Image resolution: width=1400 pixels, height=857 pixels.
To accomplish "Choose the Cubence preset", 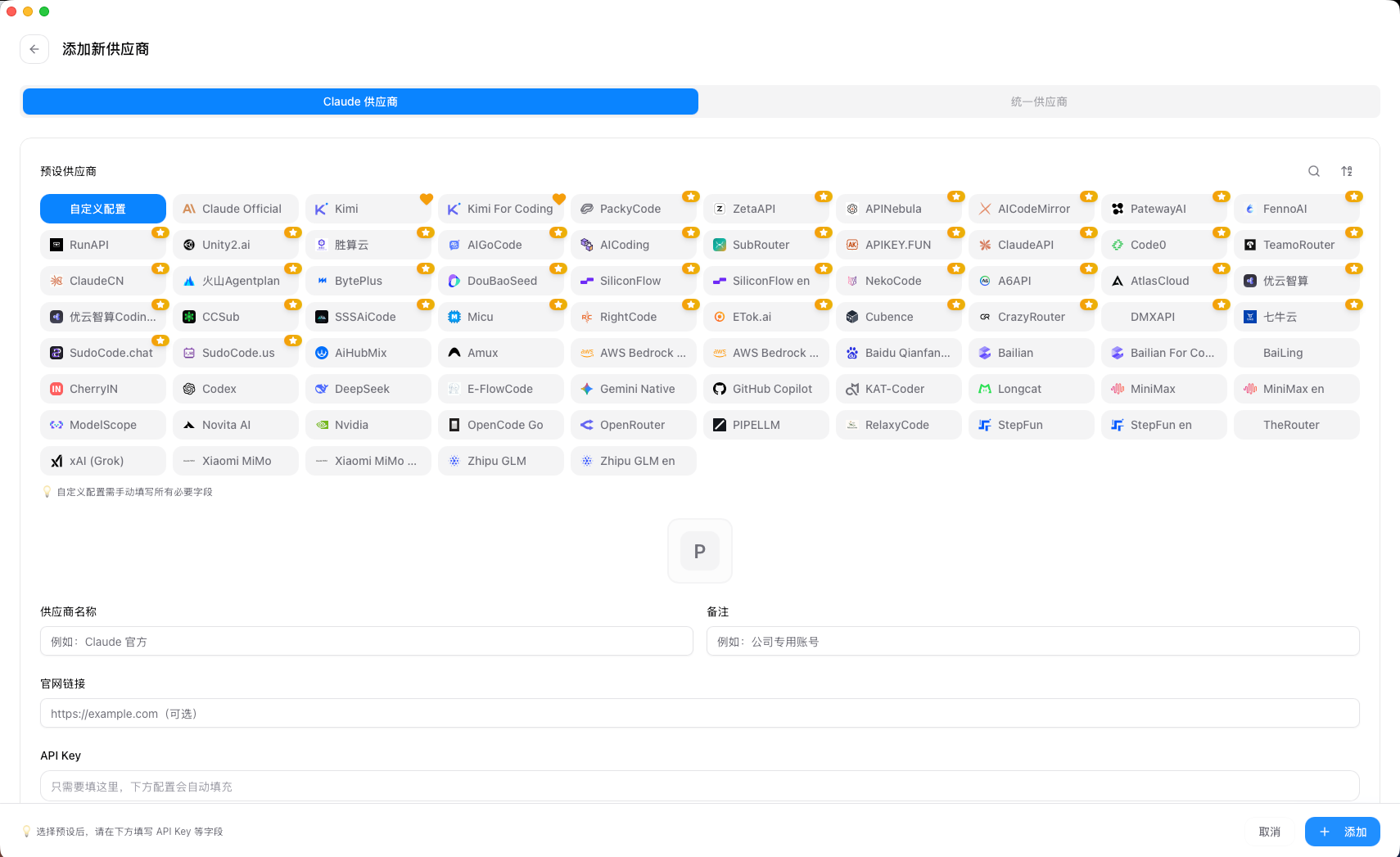I will click(x=899, y=317).
